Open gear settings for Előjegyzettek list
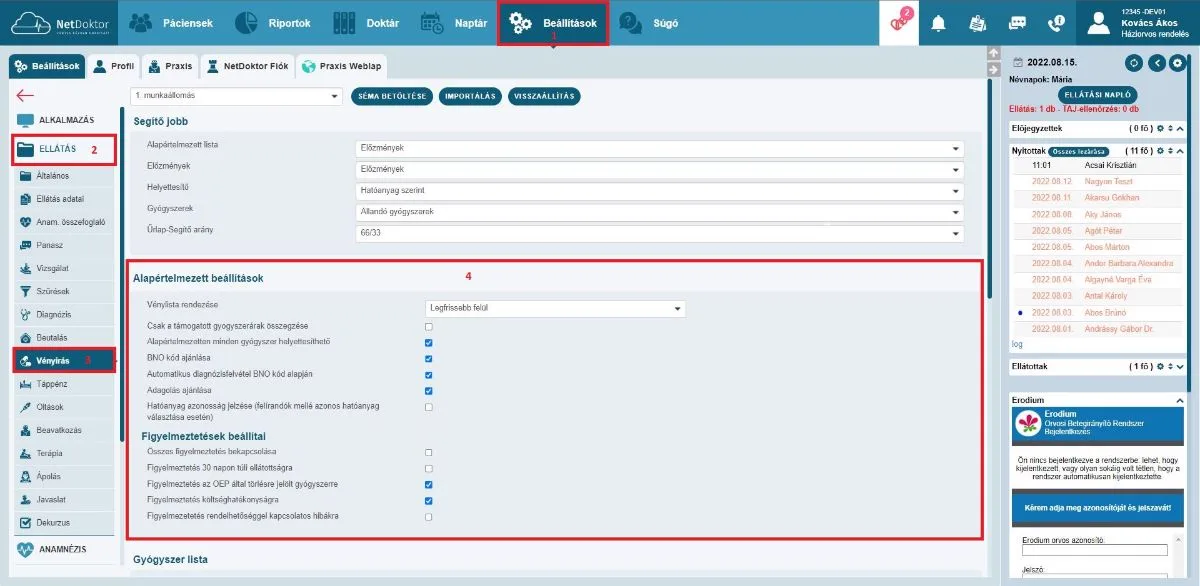Screen dimensions: 1200x586 [x=1160, y=129]
